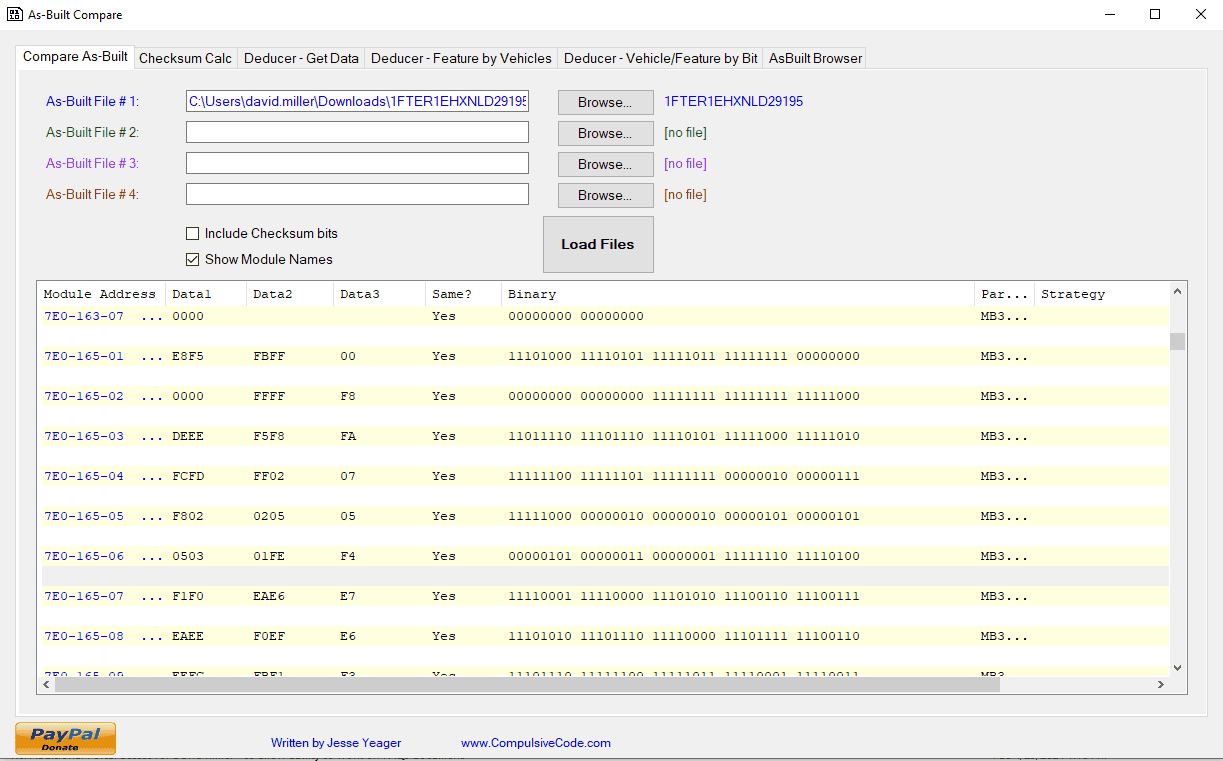Screen dimensions: 1223x761
Task: Click Data2 value 01FE
Action: pyautogui.click(x=269, y=556)
